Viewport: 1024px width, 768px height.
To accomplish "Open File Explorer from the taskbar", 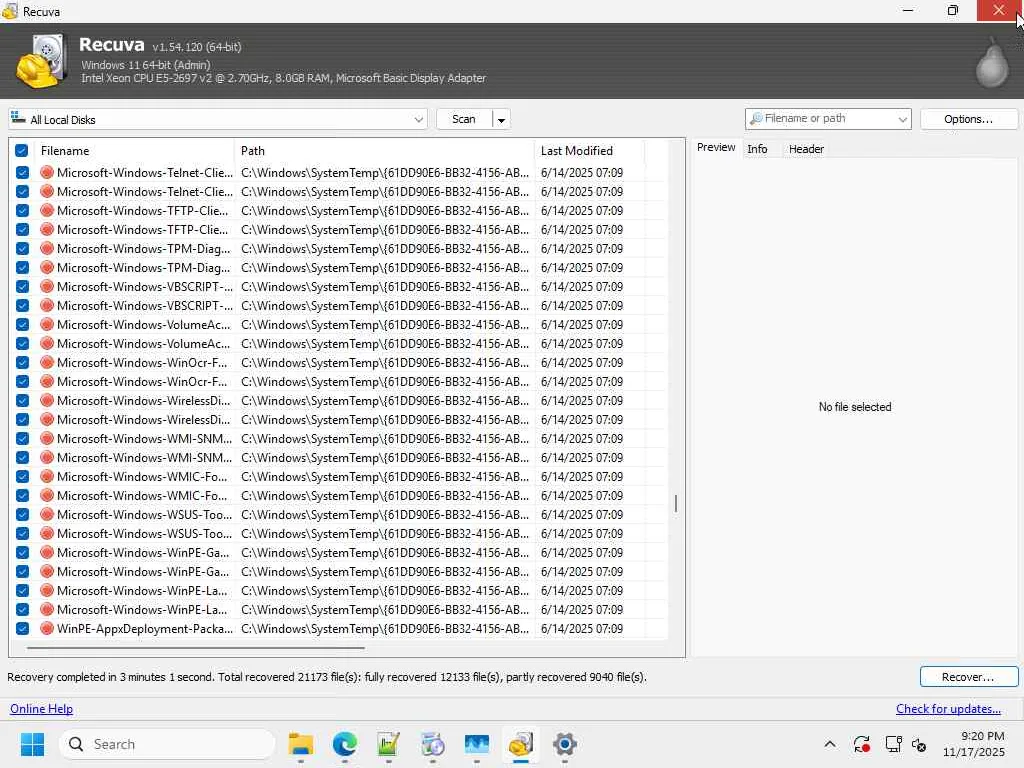I will click(x=300, y=744).
